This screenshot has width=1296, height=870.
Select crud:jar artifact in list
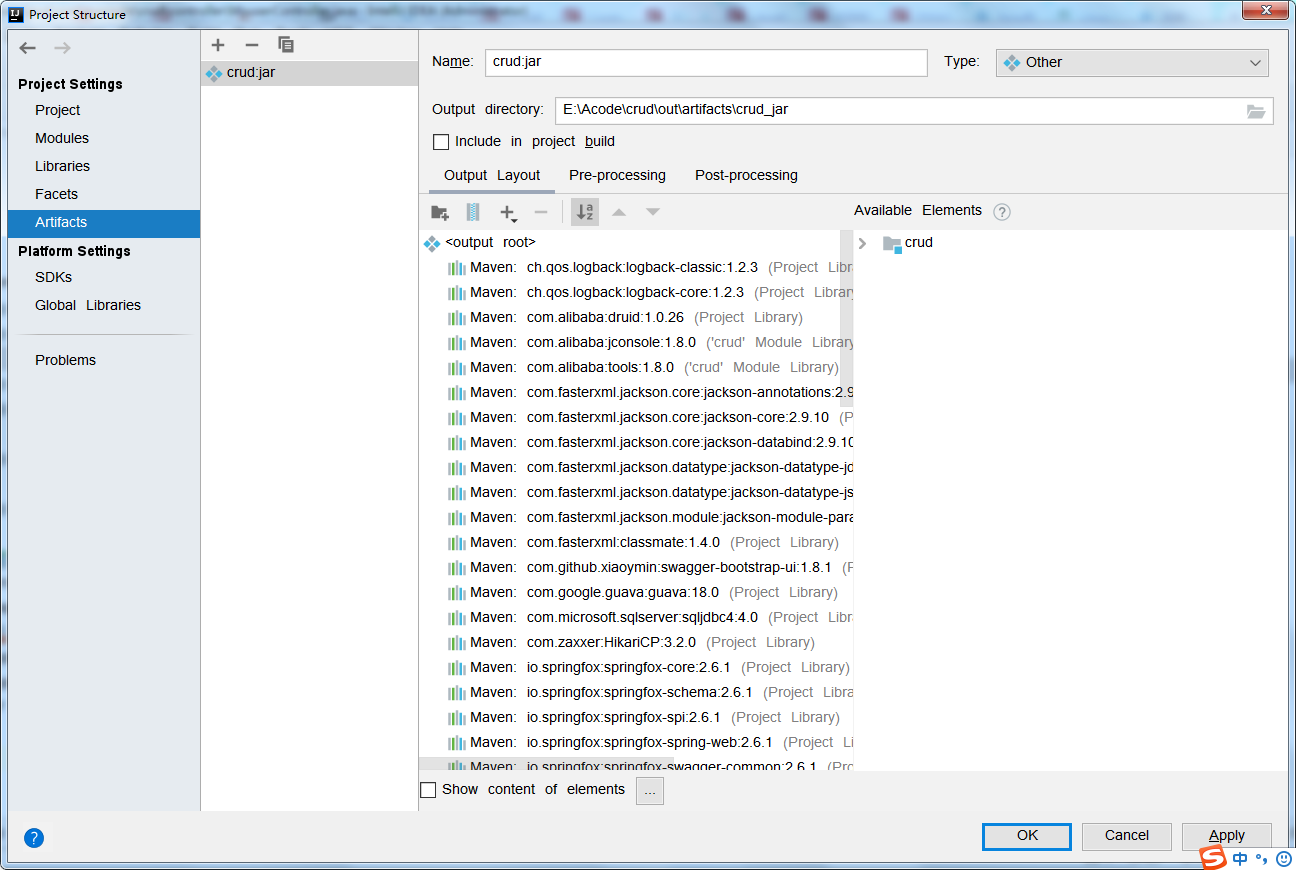pyautogui.click(x=309, y=73)
